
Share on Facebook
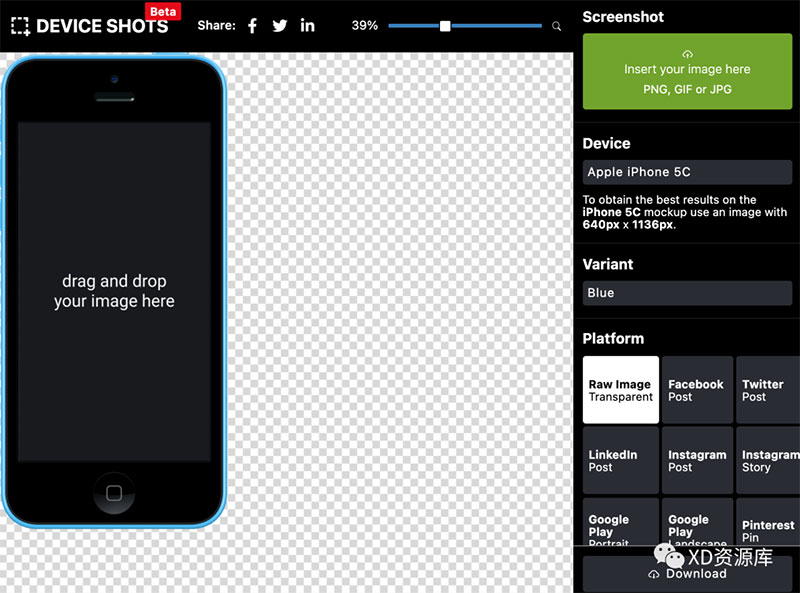click(x=252, y=26)
